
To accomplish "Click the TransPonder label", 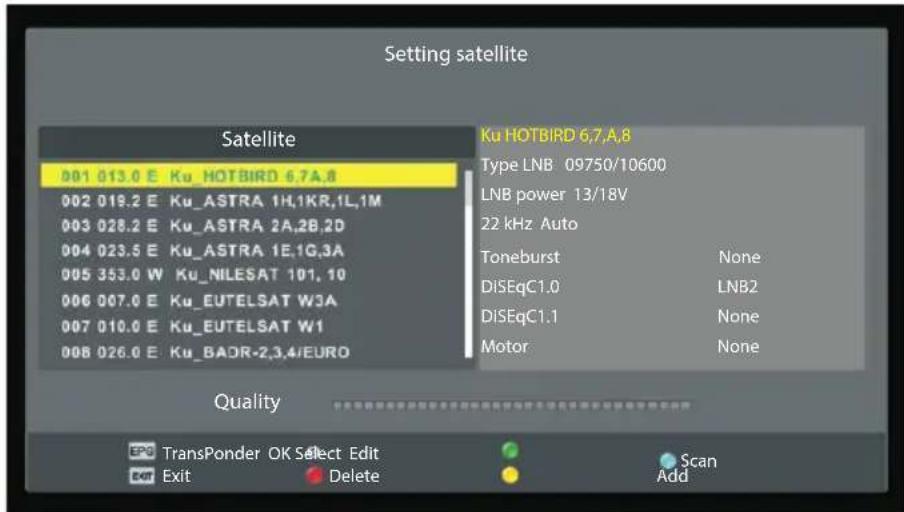I will click(x=211, y=453).
